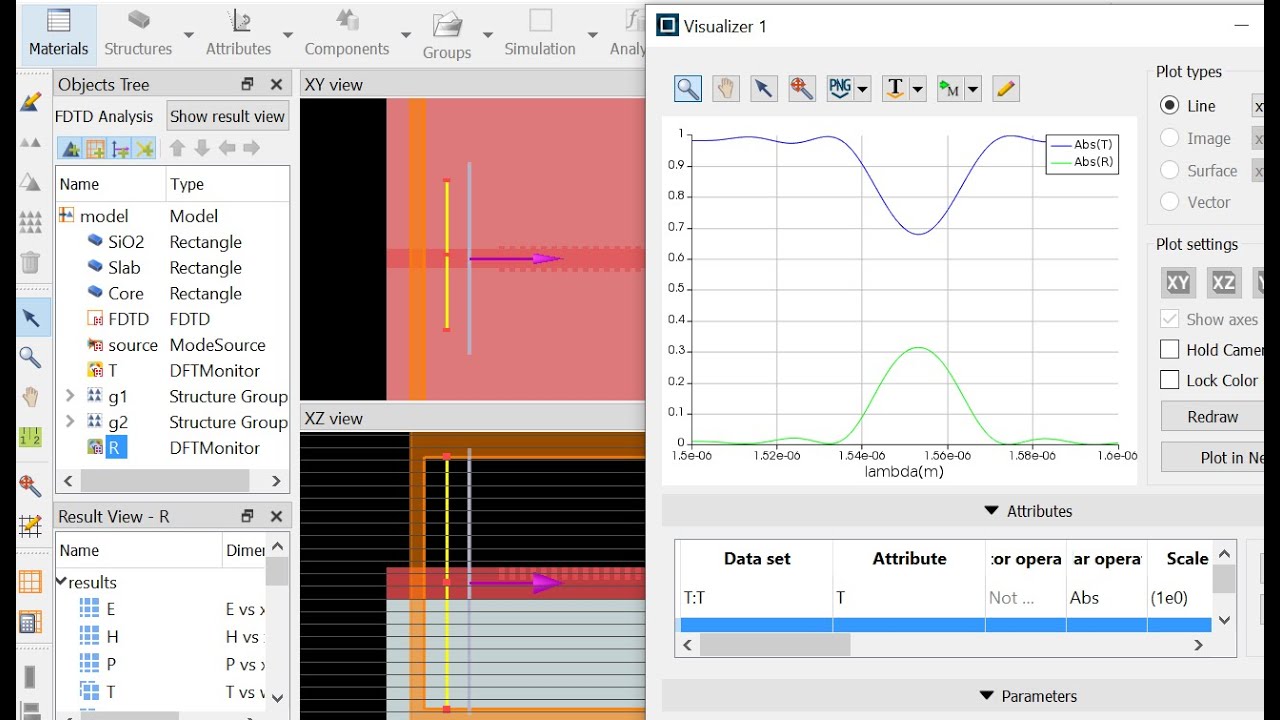This screenshot has width=1280, height=720.
Task: Select the arrow pointer tool in Visualizer
Action: tap(764, 89)
